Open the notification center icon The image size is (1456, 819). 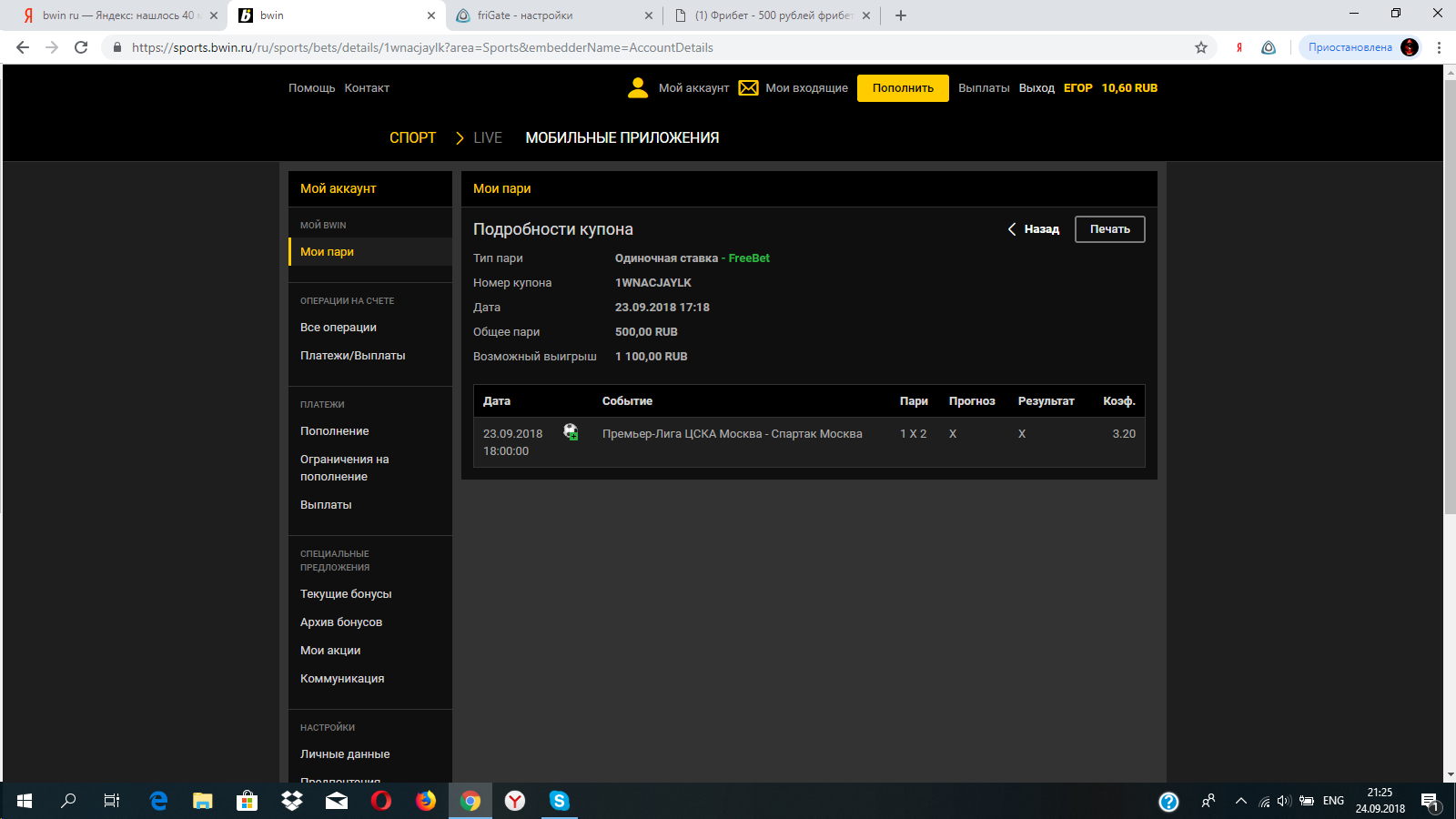pyautogui.click(x=1430, y=802)
